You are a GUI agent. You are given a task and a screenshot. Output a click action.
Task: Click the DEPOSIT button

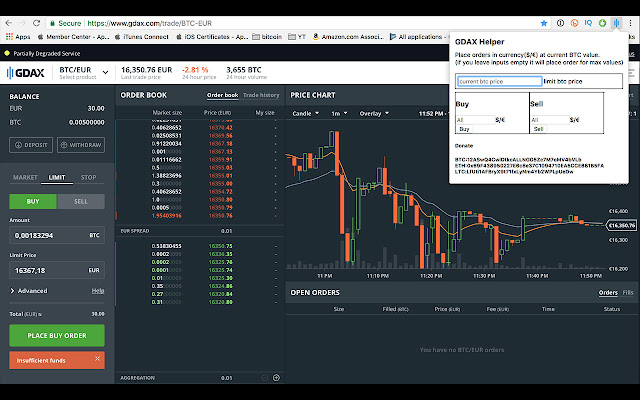click(x=31, y=145)
